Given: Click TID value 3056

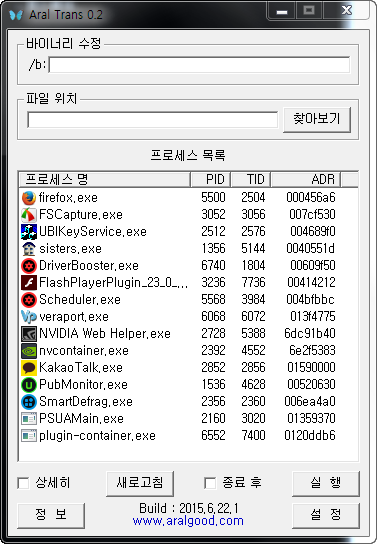Looking at the screenshot, I should tap(254, 215).
